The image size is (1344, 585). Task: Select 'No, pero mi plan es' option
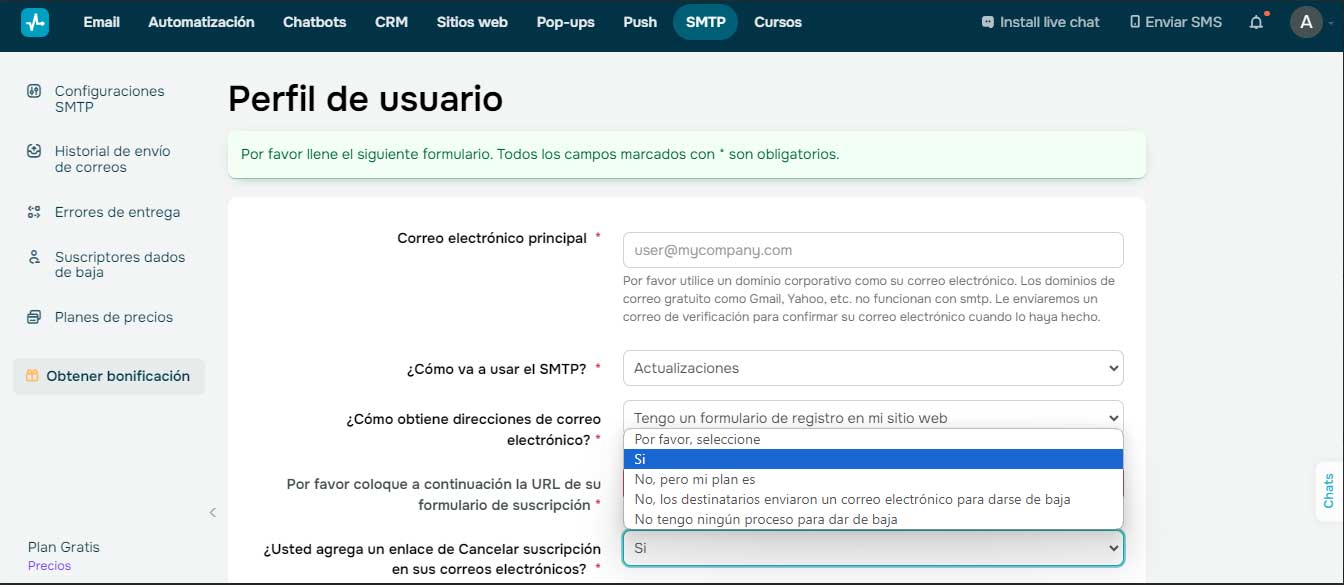coord(694,479)
